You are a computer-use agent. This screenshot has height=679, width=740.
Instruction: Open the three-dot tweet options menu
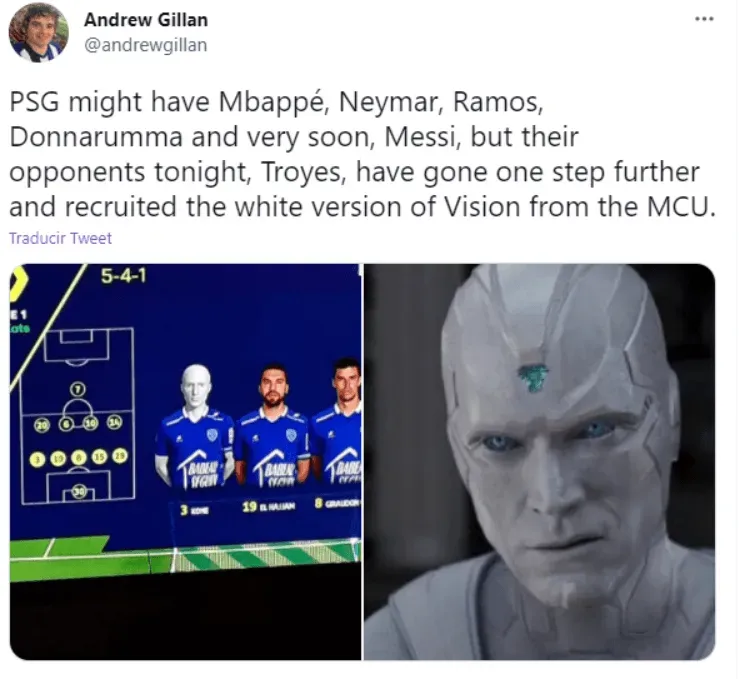click(x=704, y=19)
